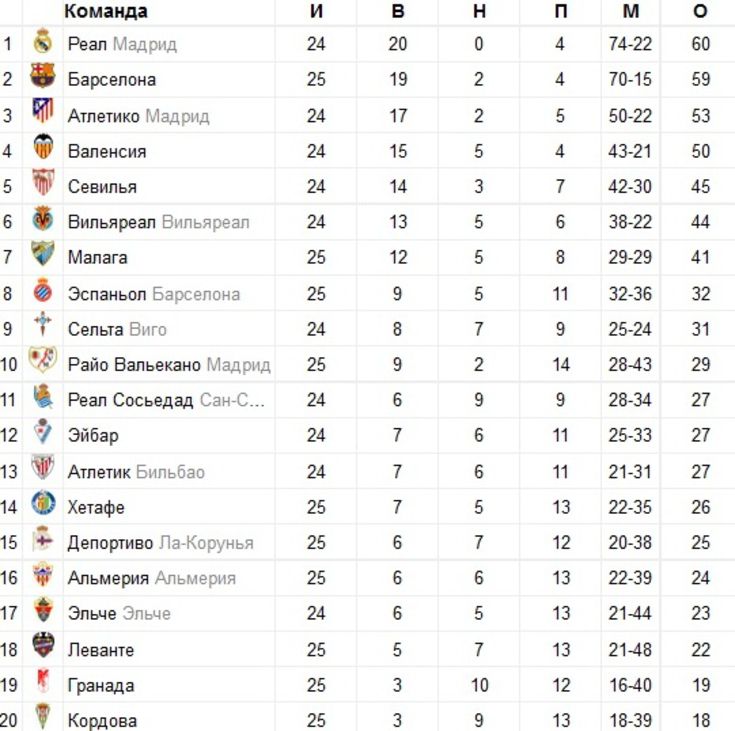Click the Getafe blue crest icon
735x731 pixels.
coord(43,503)
